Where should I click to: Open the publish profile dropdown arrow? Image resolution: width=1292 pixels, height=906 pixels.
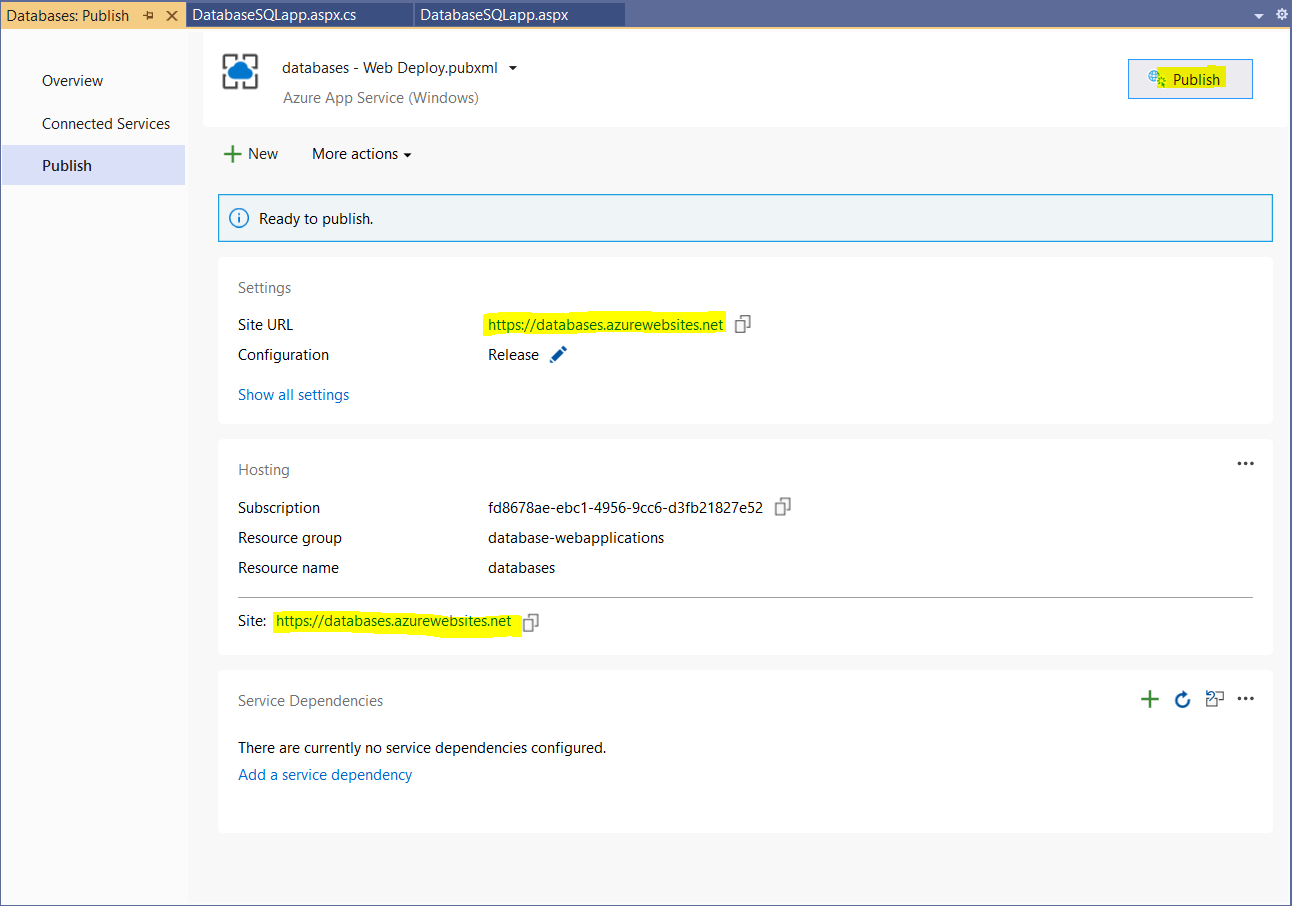click(x=513, y=68)
